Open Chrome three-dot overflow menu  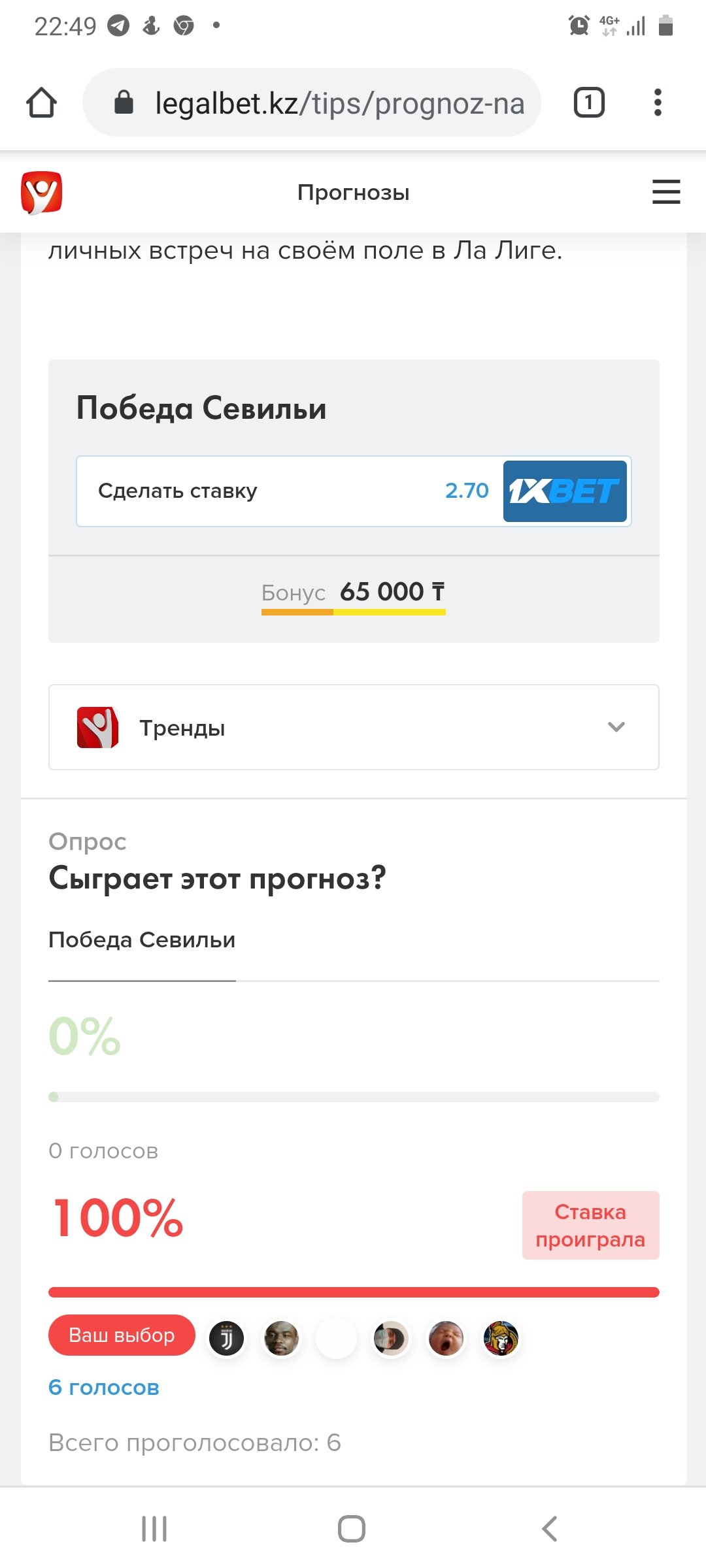click(658, 103)
